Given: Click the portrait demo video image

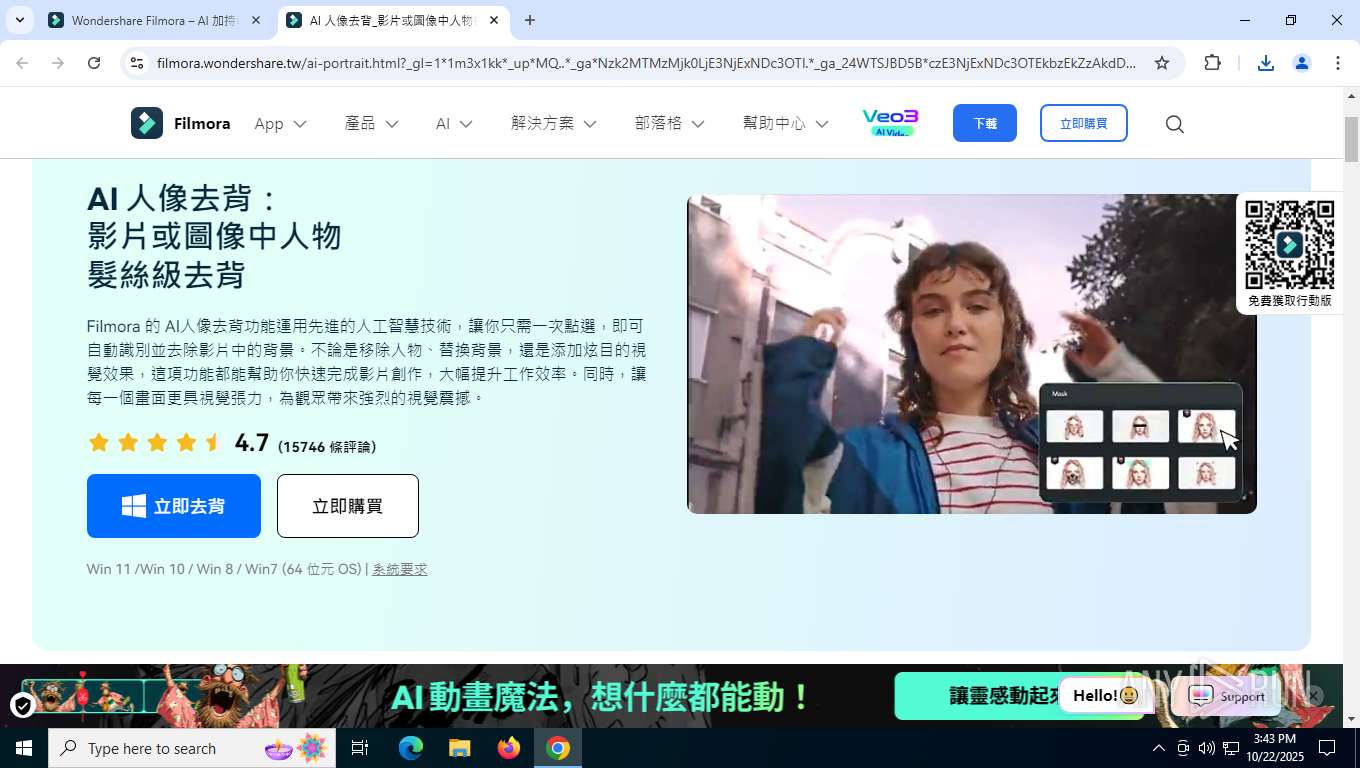Looking at the screenshot, I should [972, 354].
